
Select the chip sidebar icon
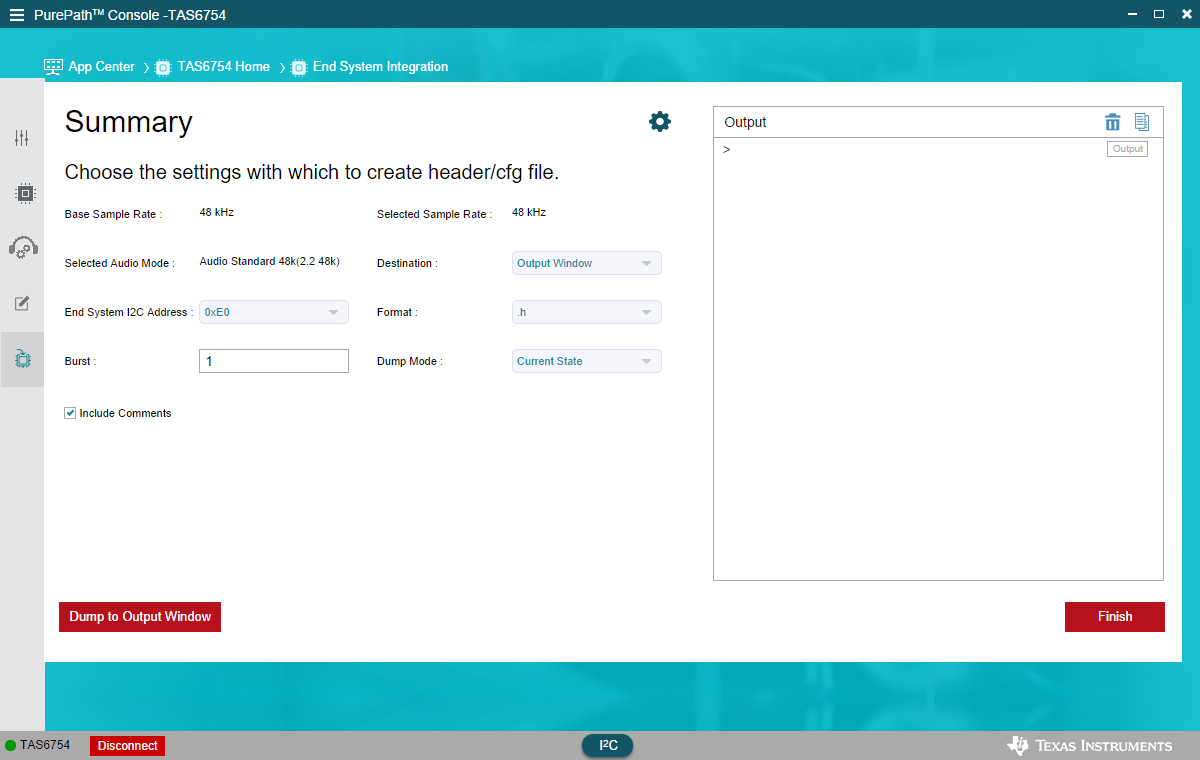pyautogui.click(x=24, y=193)
